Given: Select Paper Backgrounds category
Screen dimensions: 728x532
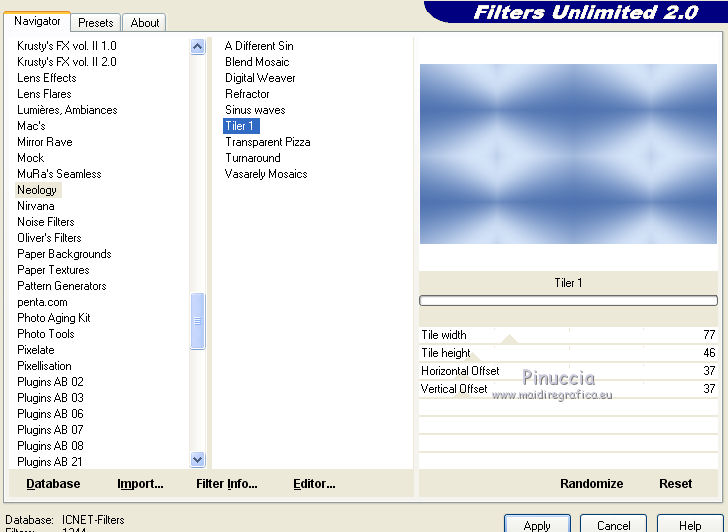Looking at the screenshot, I should pos(64,254).
